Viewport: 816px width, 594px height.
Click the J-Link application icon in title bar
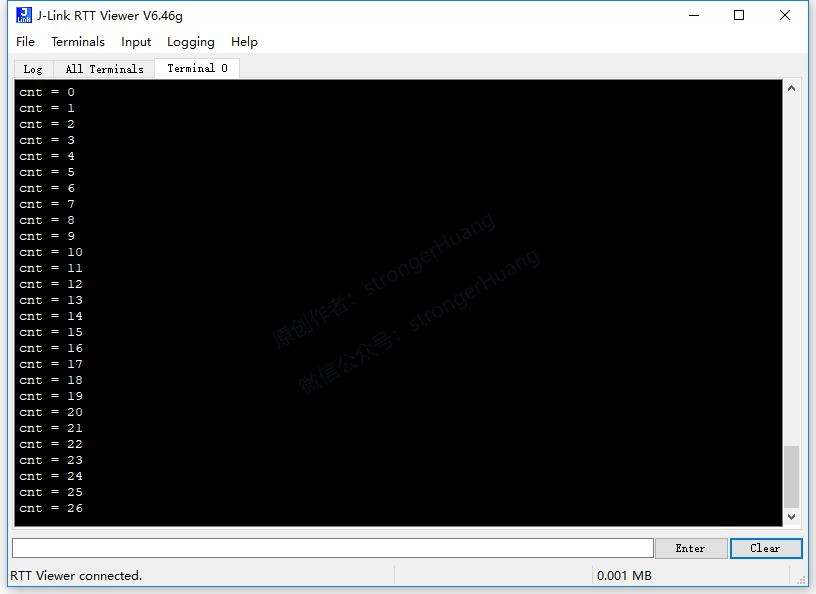point(24,15)
